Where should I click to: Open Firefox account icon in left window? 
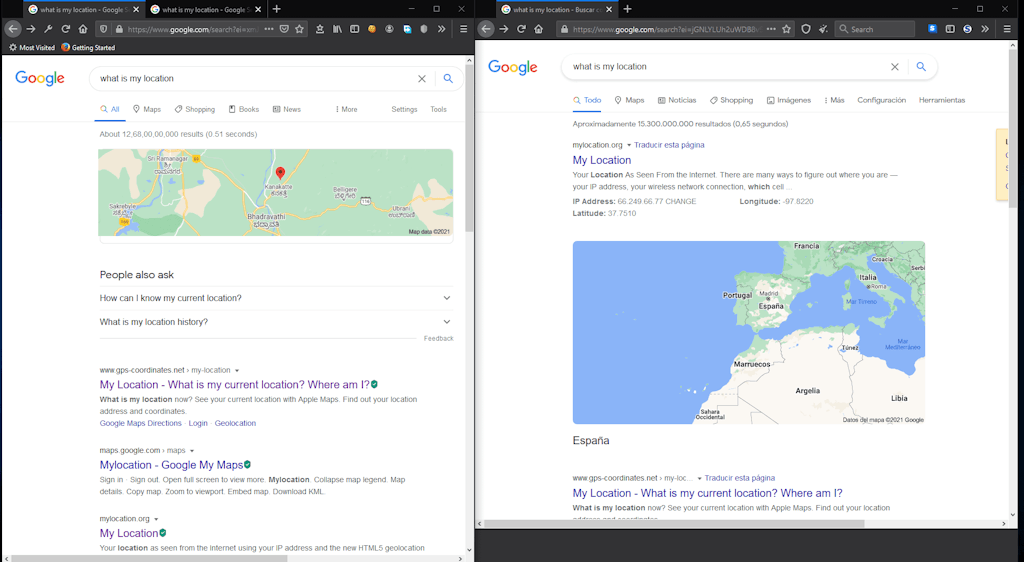tap(390, 29)
